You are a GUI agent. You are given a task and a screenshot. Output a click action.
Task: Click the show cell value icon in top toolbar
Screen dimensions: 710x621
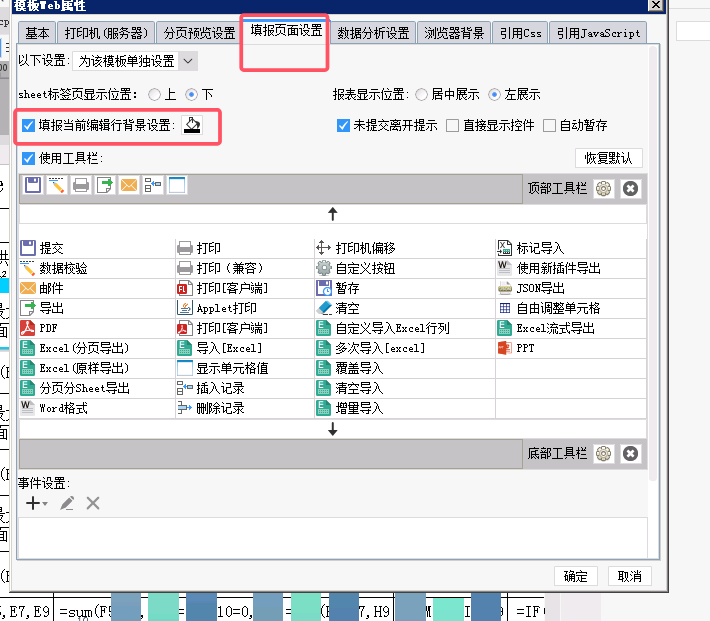point(177,185)
